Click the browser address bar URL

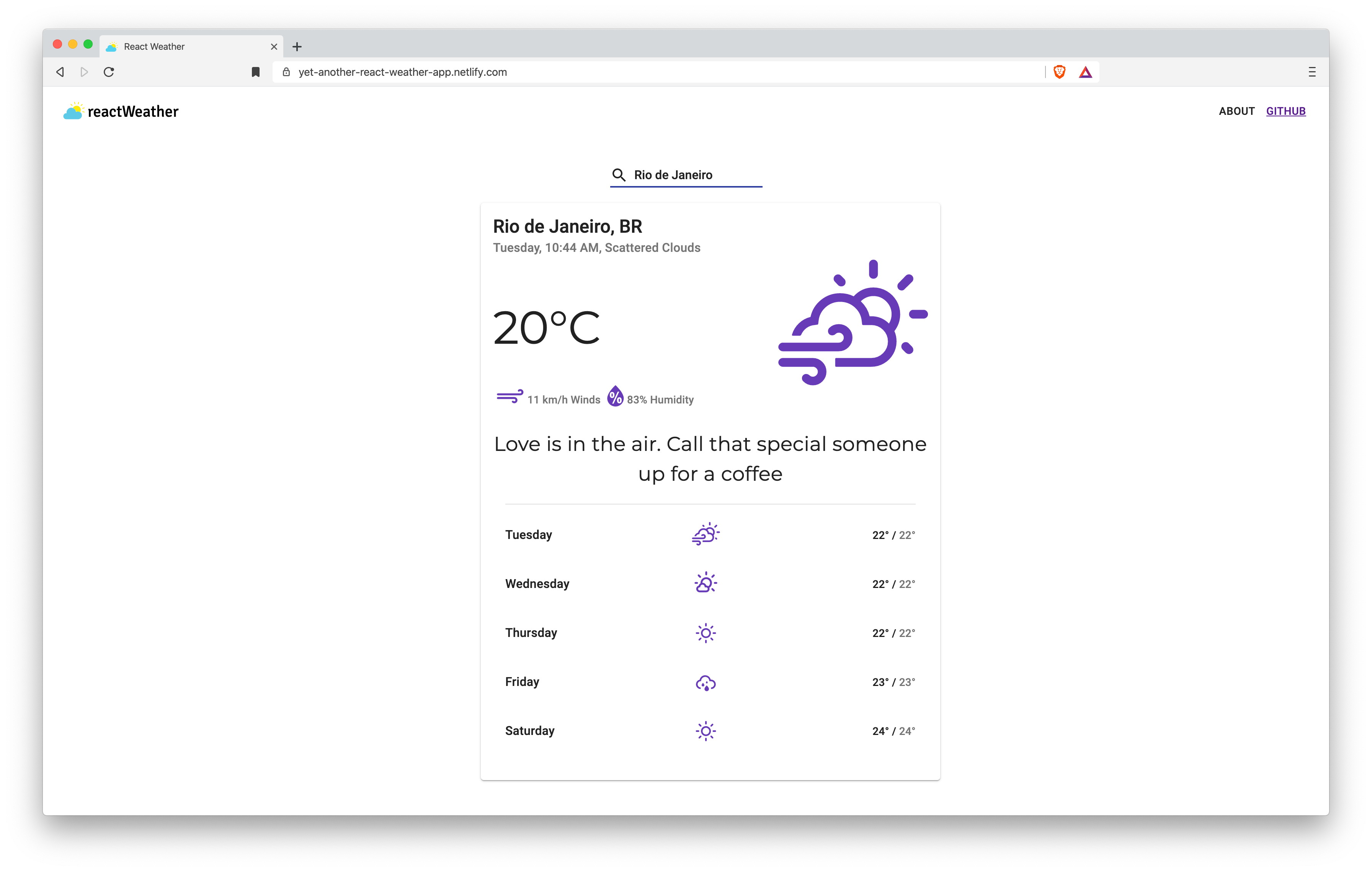pyautogui.click(x=402, y=72)
